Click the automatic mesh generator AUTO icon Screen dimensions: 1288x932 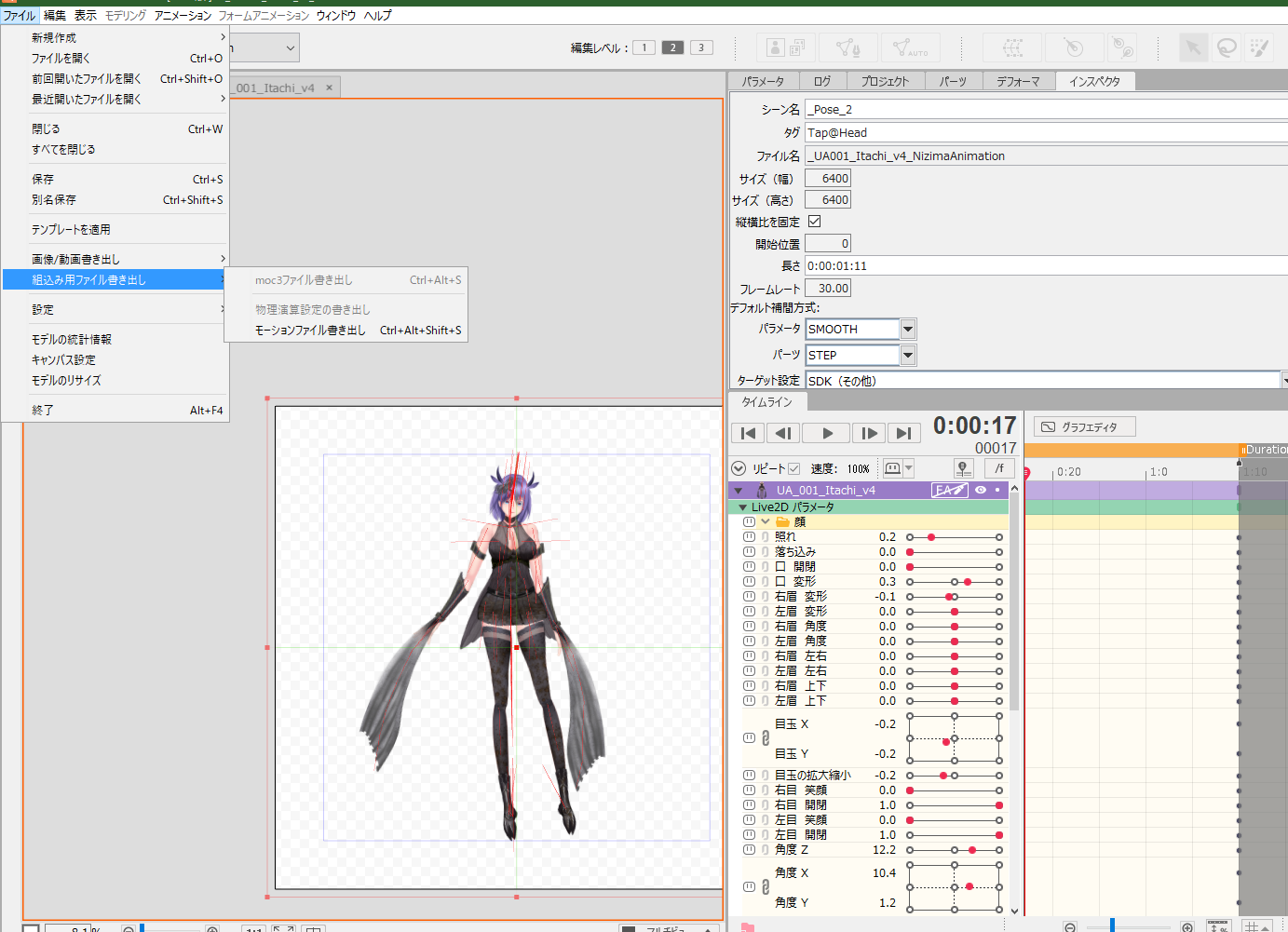coord(910,47)
